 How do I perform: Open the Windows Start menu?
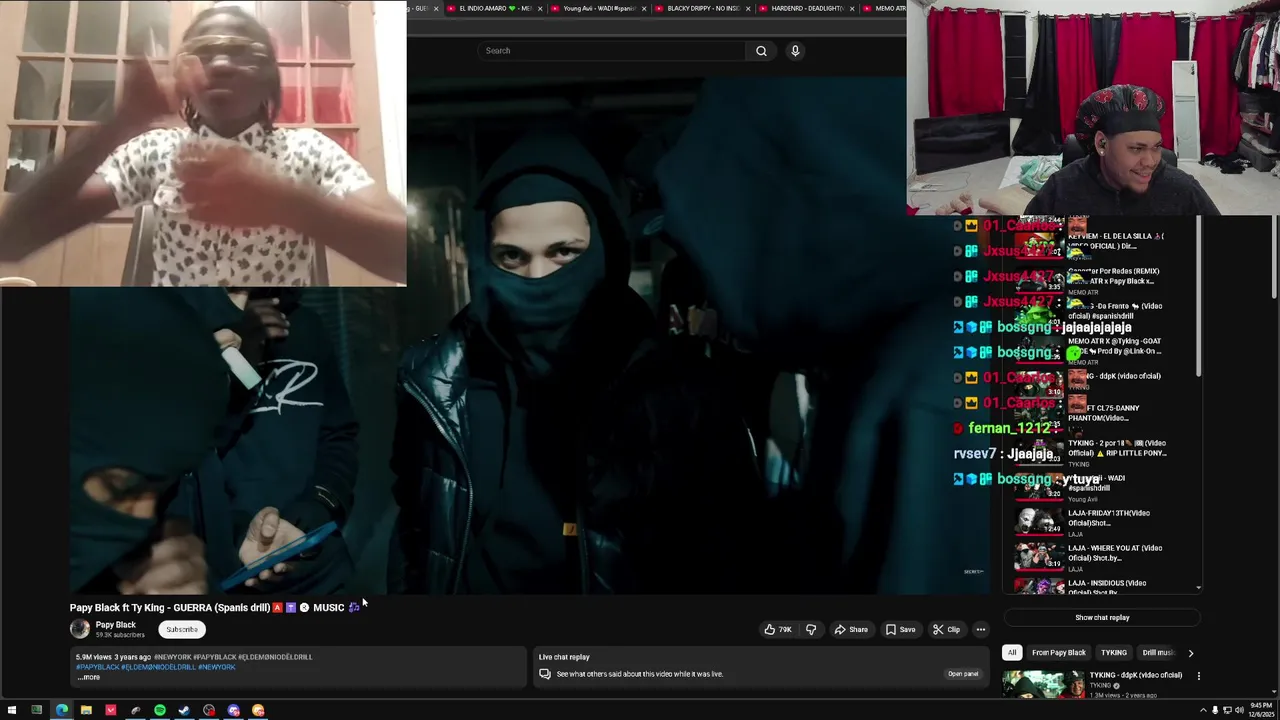point(12,710)
